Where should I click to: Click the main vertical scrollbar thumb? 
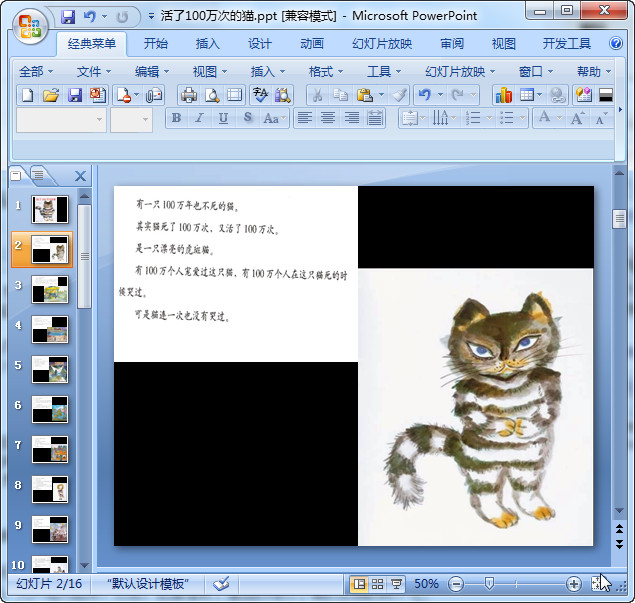(619, 219)
